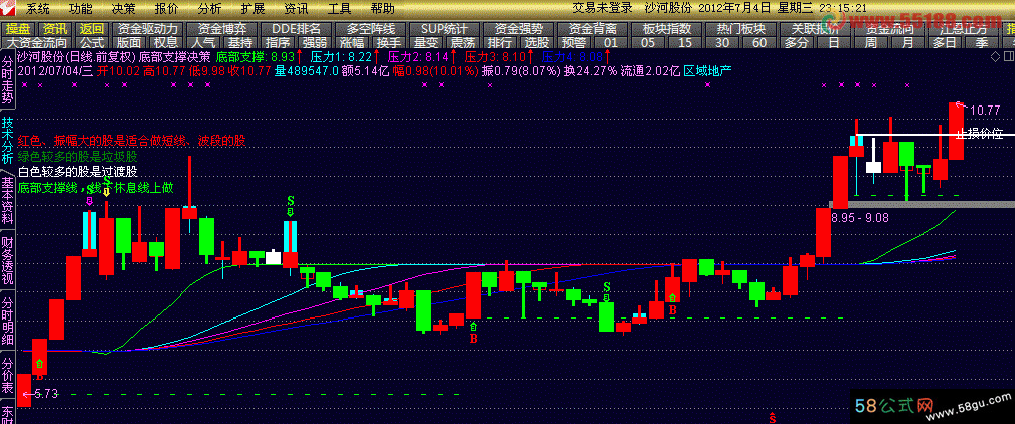1015x424 pixels.
Task: Click the red app logo icon
Action: (x=10, y=8)
